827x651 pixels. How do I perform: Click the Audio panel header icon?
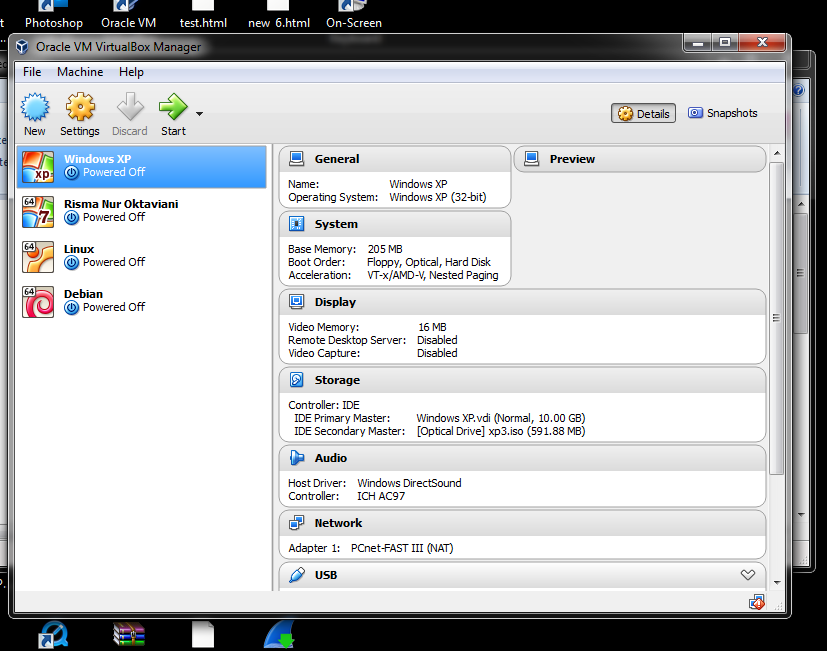tap(295, 457)
